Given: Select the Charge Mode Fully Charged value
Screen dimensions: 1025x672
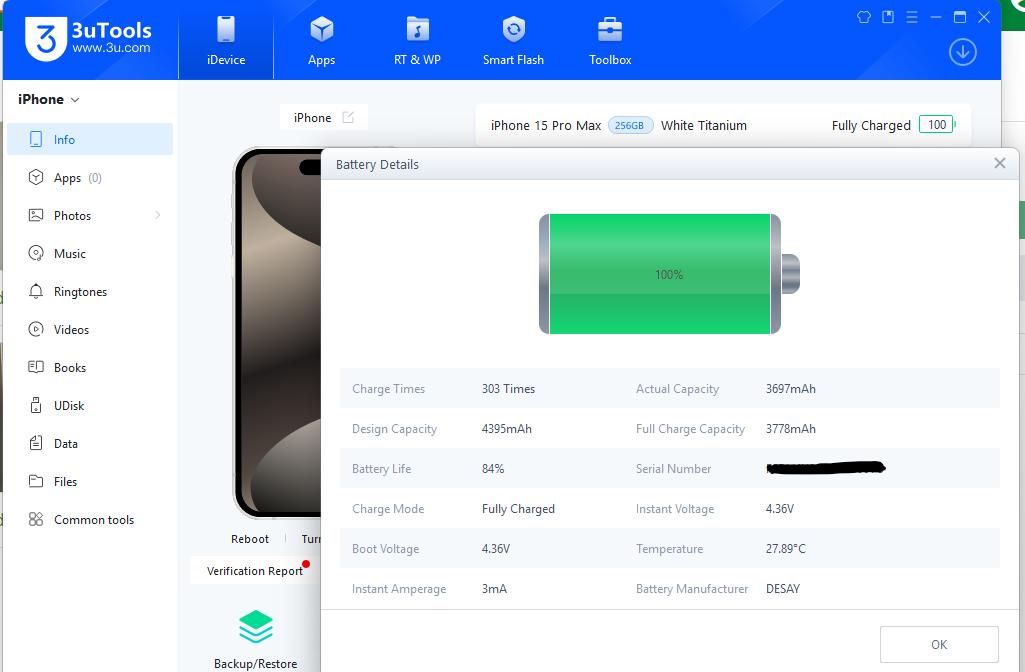Looking at the screenshot, I should point(518,509).
